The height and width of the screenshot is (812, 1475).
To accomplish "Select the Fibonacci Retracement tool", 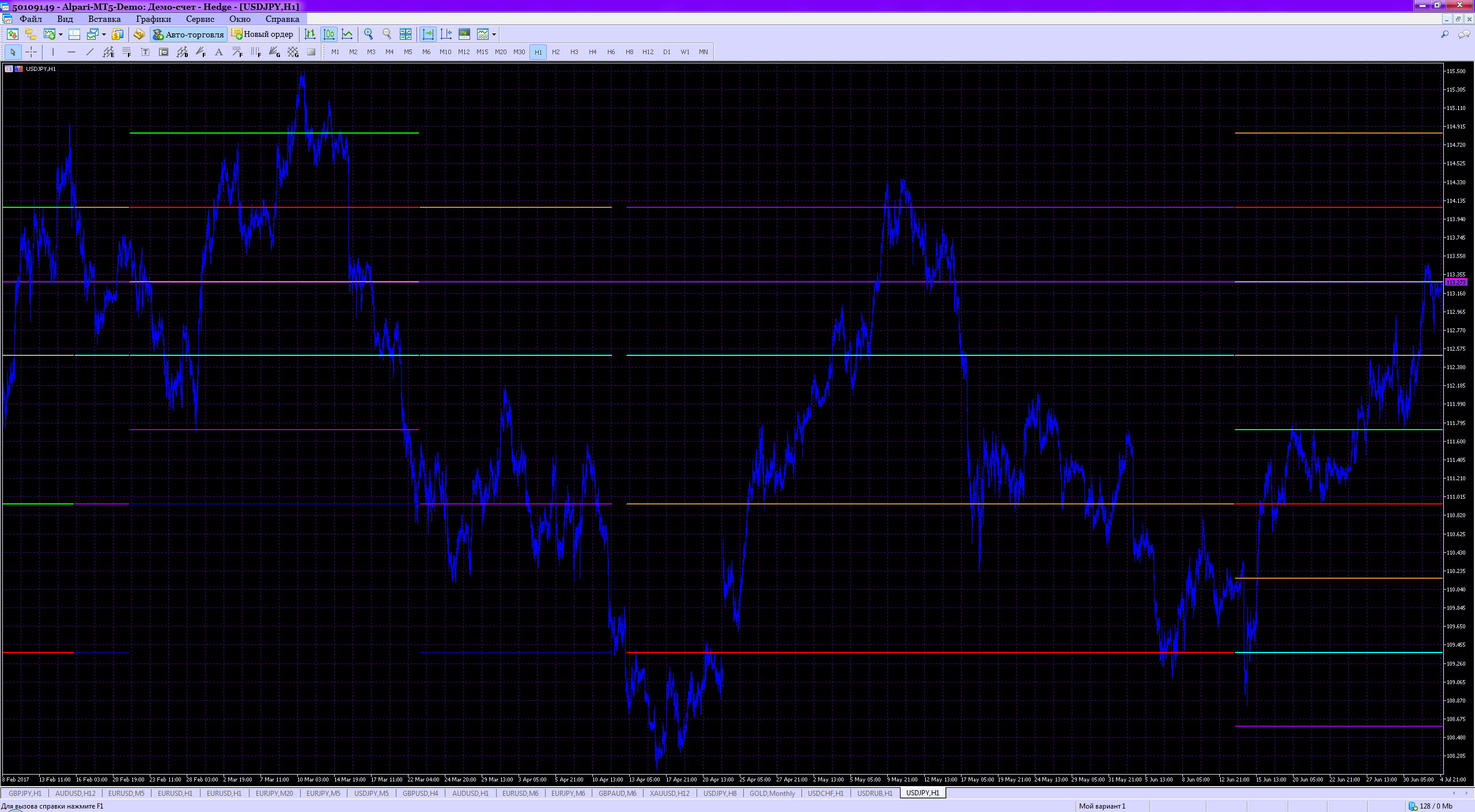I will tap(127, 52).
